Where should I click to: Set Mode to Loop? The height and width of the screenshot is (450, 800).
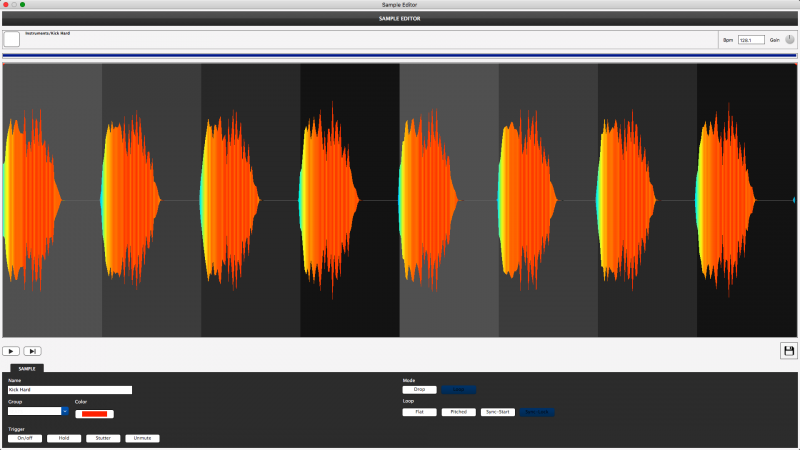tap(458, 389)
